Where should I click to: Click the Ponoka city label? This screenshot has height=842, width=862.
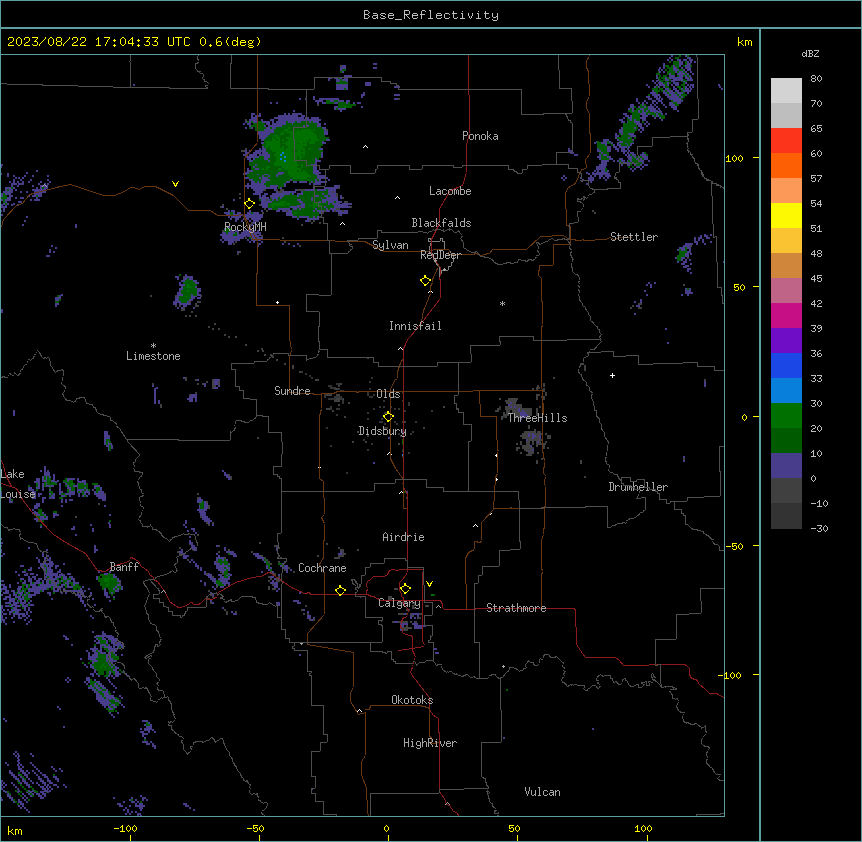[480, 136]
